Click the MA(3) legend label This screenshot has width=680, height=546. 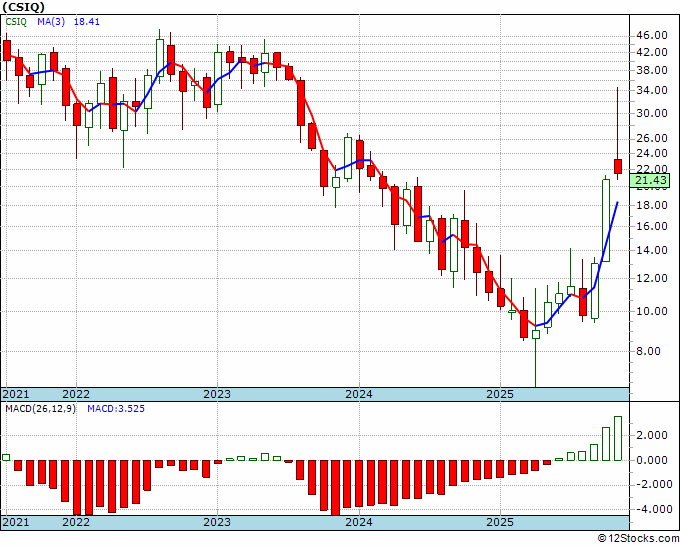tap(51, 22)
